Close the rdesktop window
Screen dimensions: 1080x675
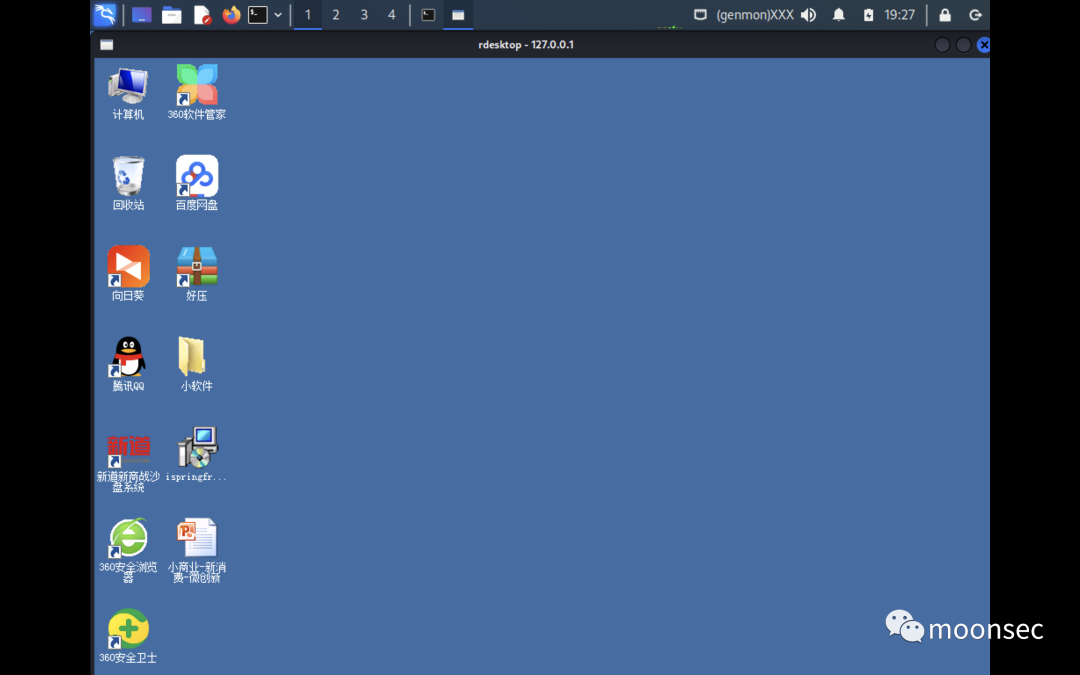click(984, 45)
